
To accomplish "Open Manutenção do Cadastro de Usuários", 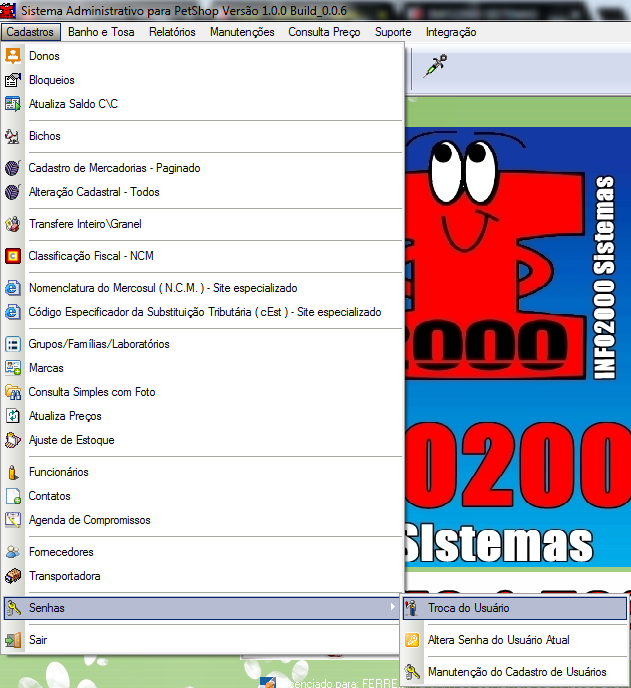I will click(515, 672).
